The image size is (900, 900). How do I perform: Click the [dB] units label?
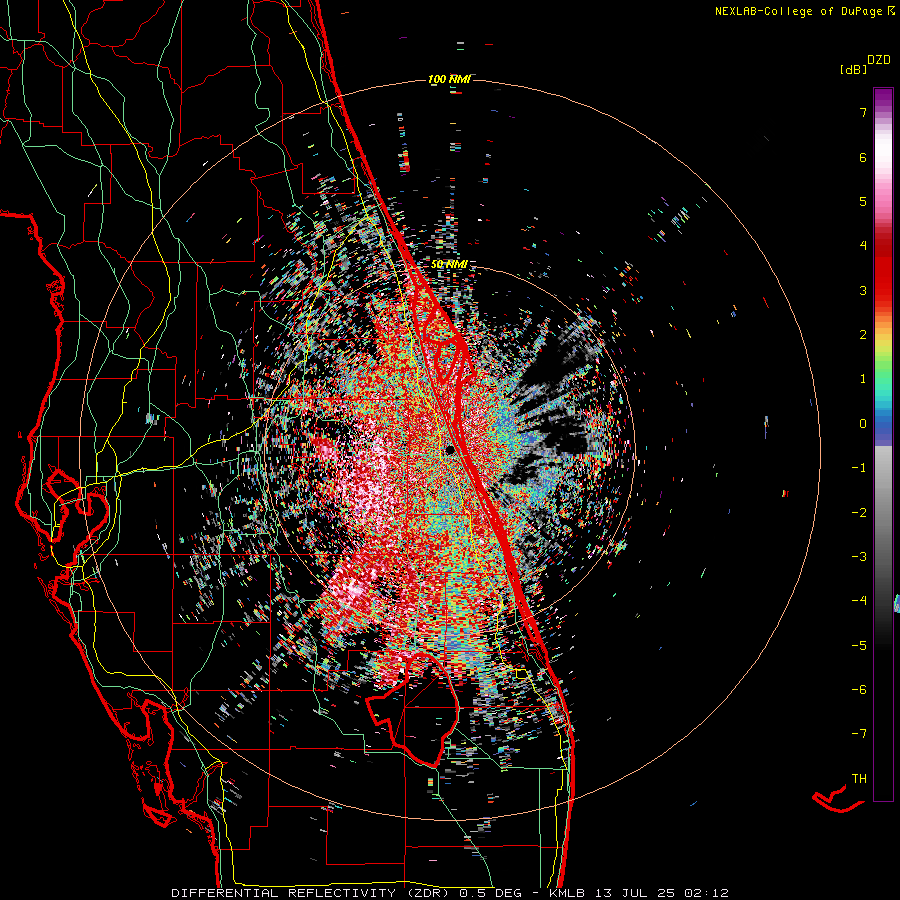pyautogui.click(x=852, y=70)
